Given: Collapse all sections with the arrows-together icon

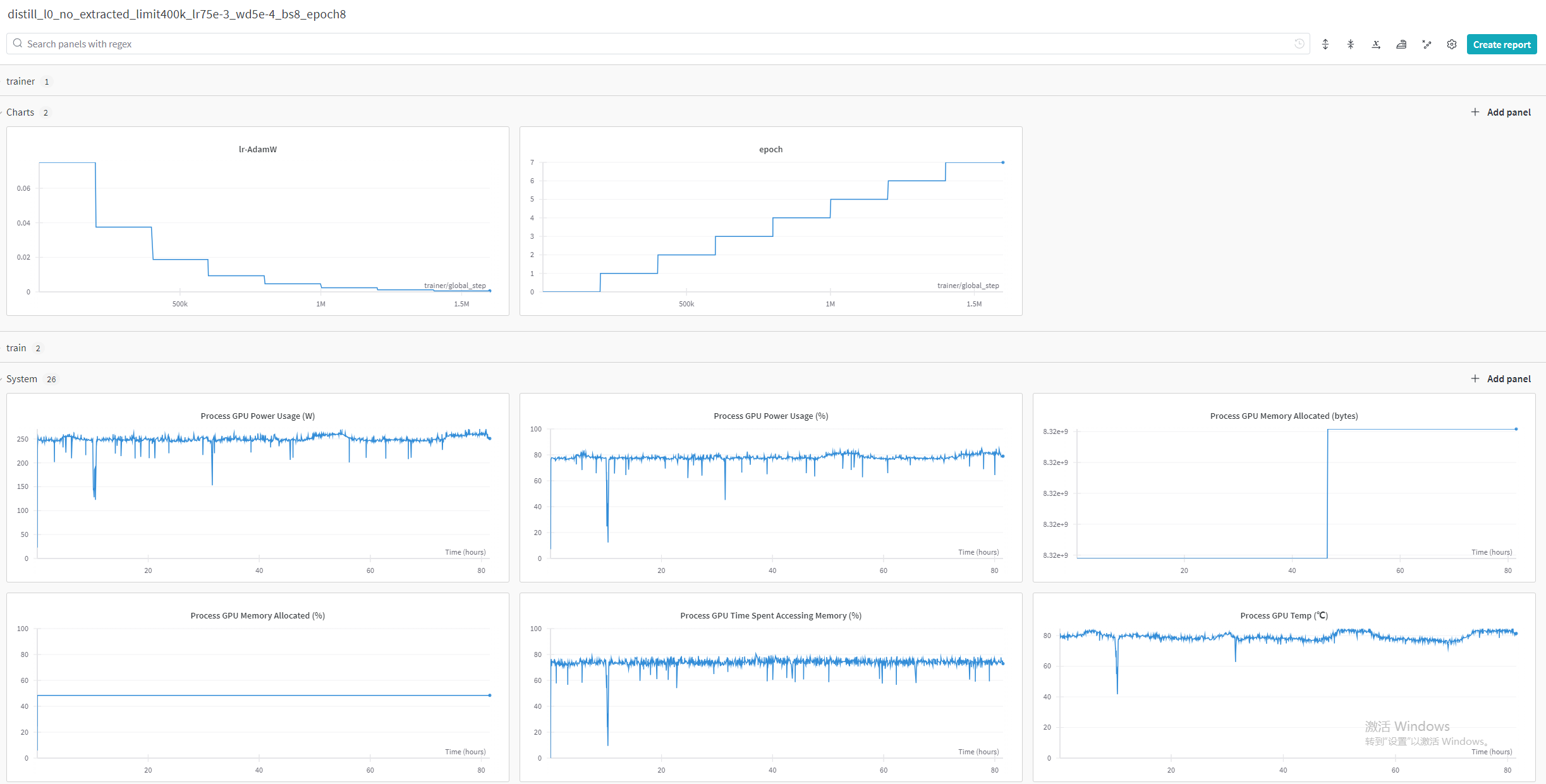Looking at the screenshot, I should [1351, 44].
